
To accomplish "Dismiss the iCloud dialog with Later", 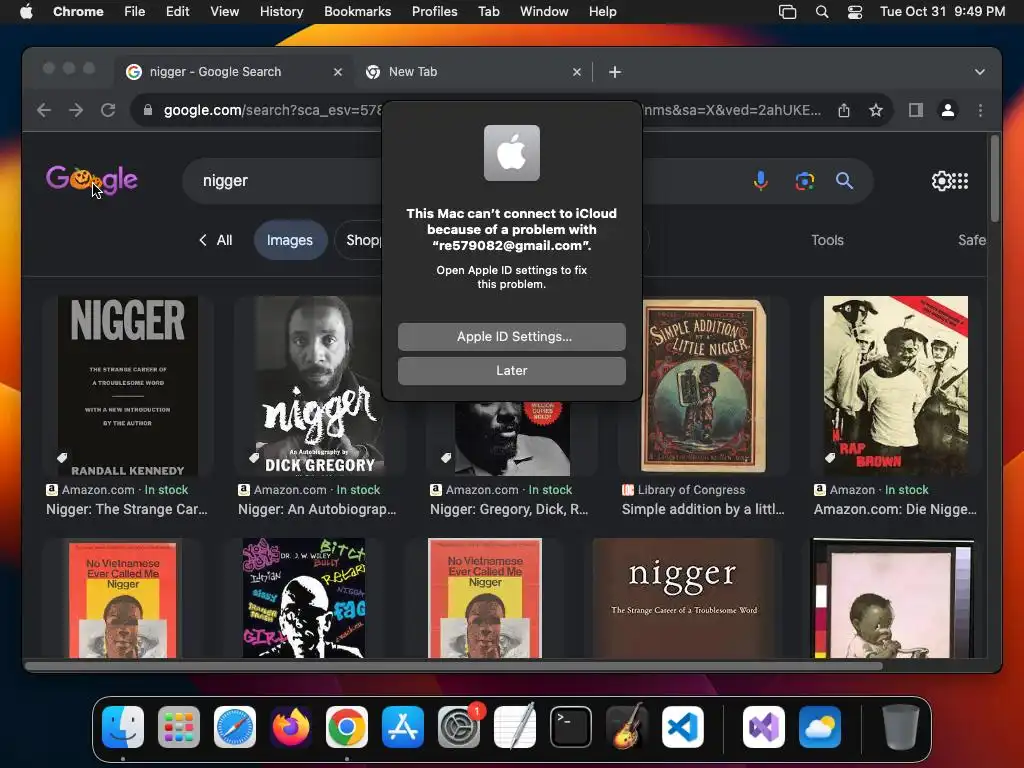I will [x=511, y=370].
